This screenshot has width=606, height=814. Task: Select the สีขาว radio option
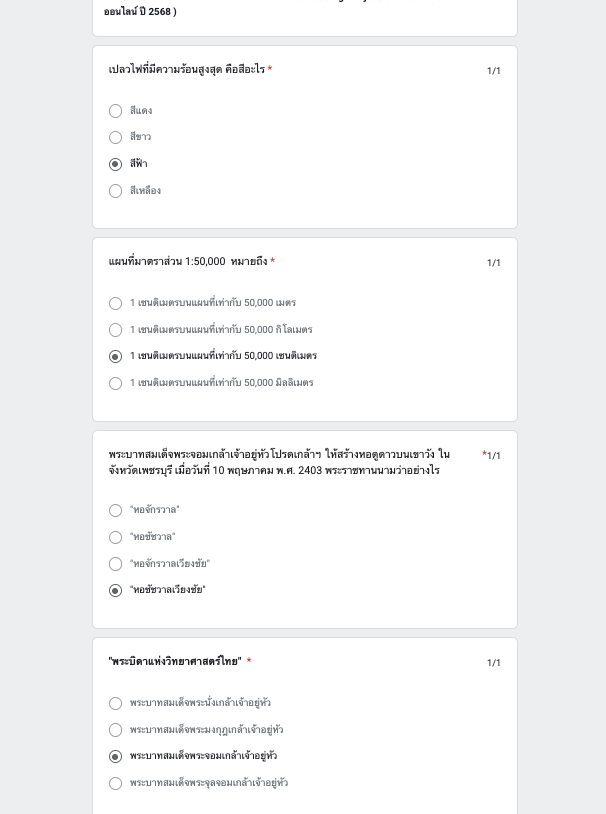[116, 137]
